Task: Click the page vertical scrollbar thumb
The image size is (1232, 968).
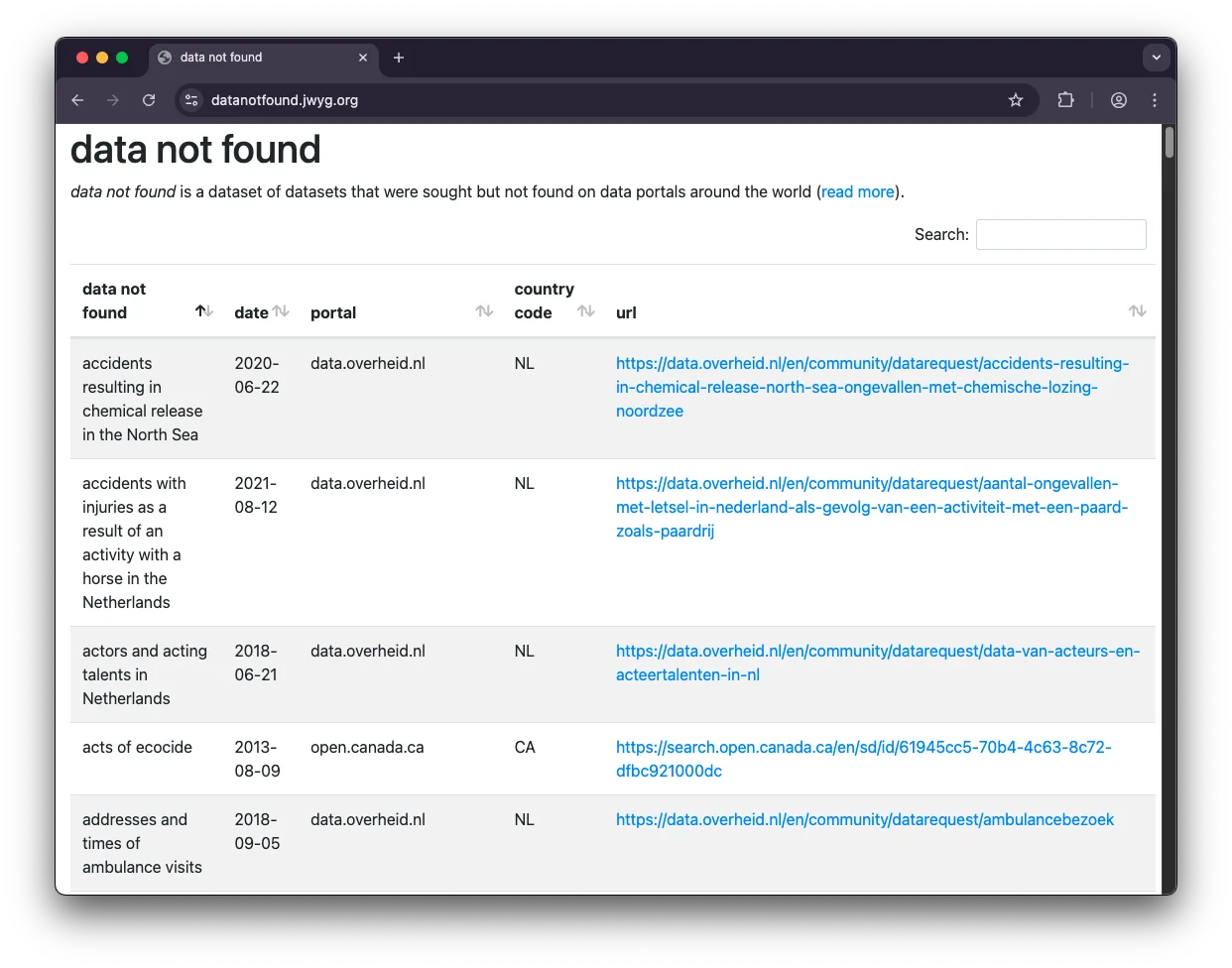Action: tap(1170, 143)
